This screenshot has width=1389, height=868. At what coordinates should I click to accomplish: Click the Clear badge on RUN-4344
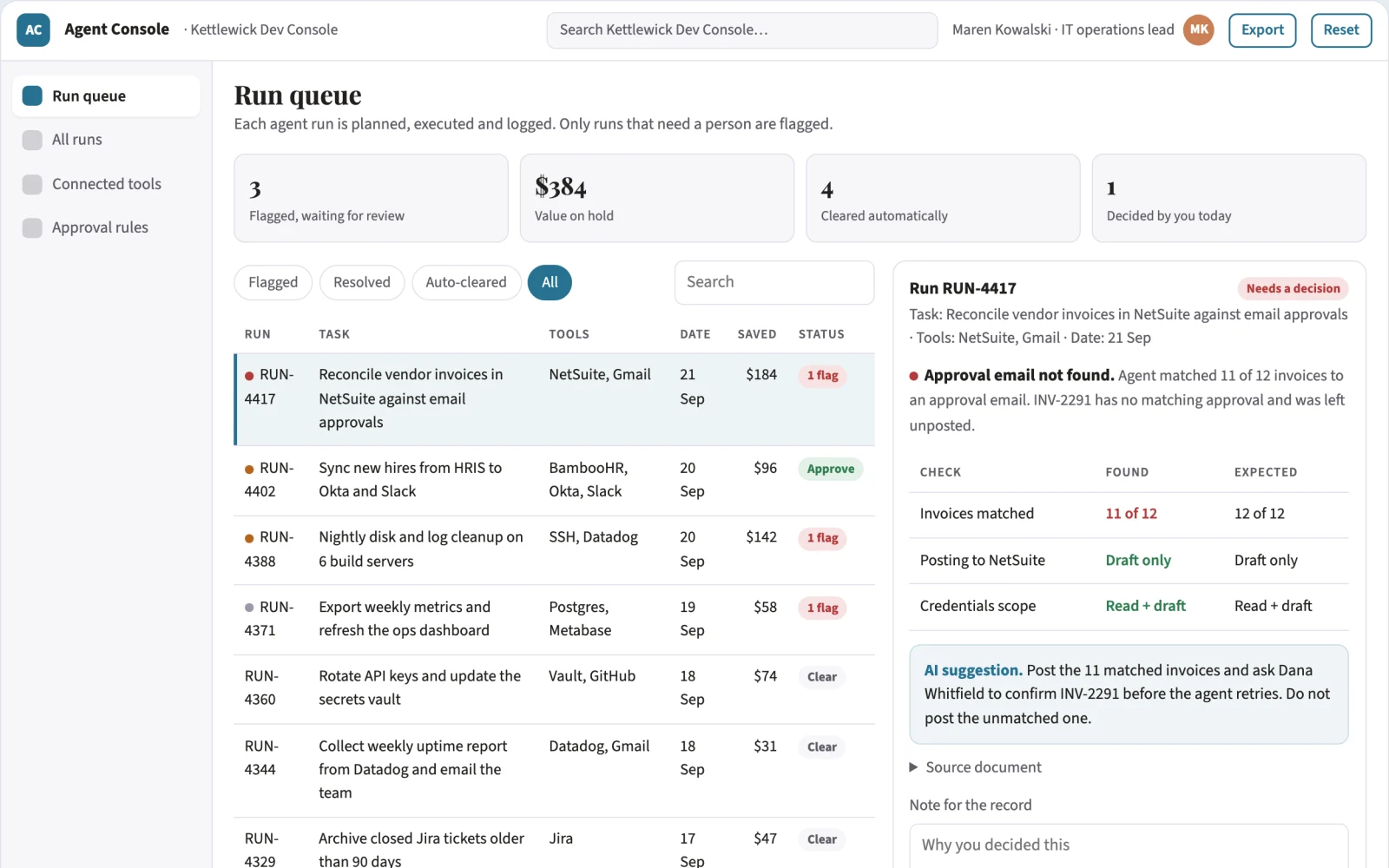[x=821, y=747]
